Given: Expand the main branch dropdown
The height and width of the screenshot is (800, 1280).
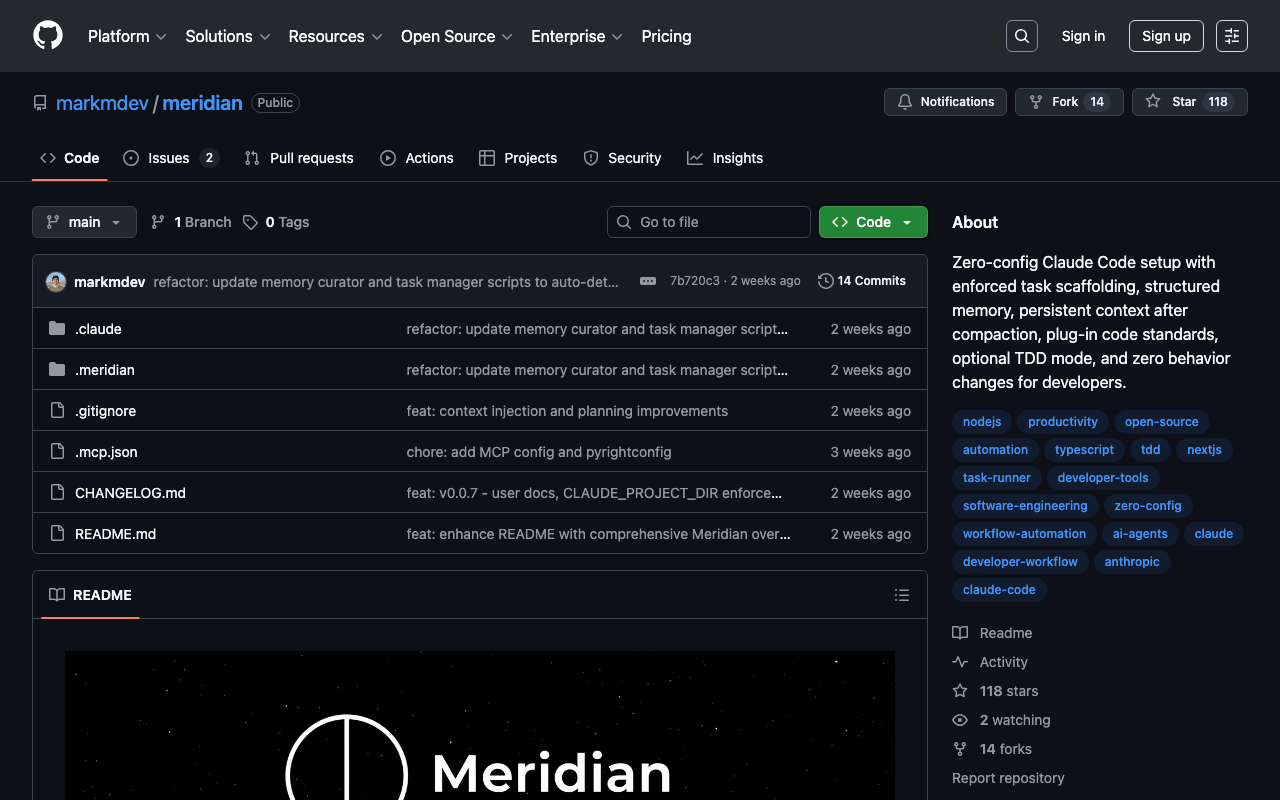Looking at the screenshot, I should click(x=84, y=222).
